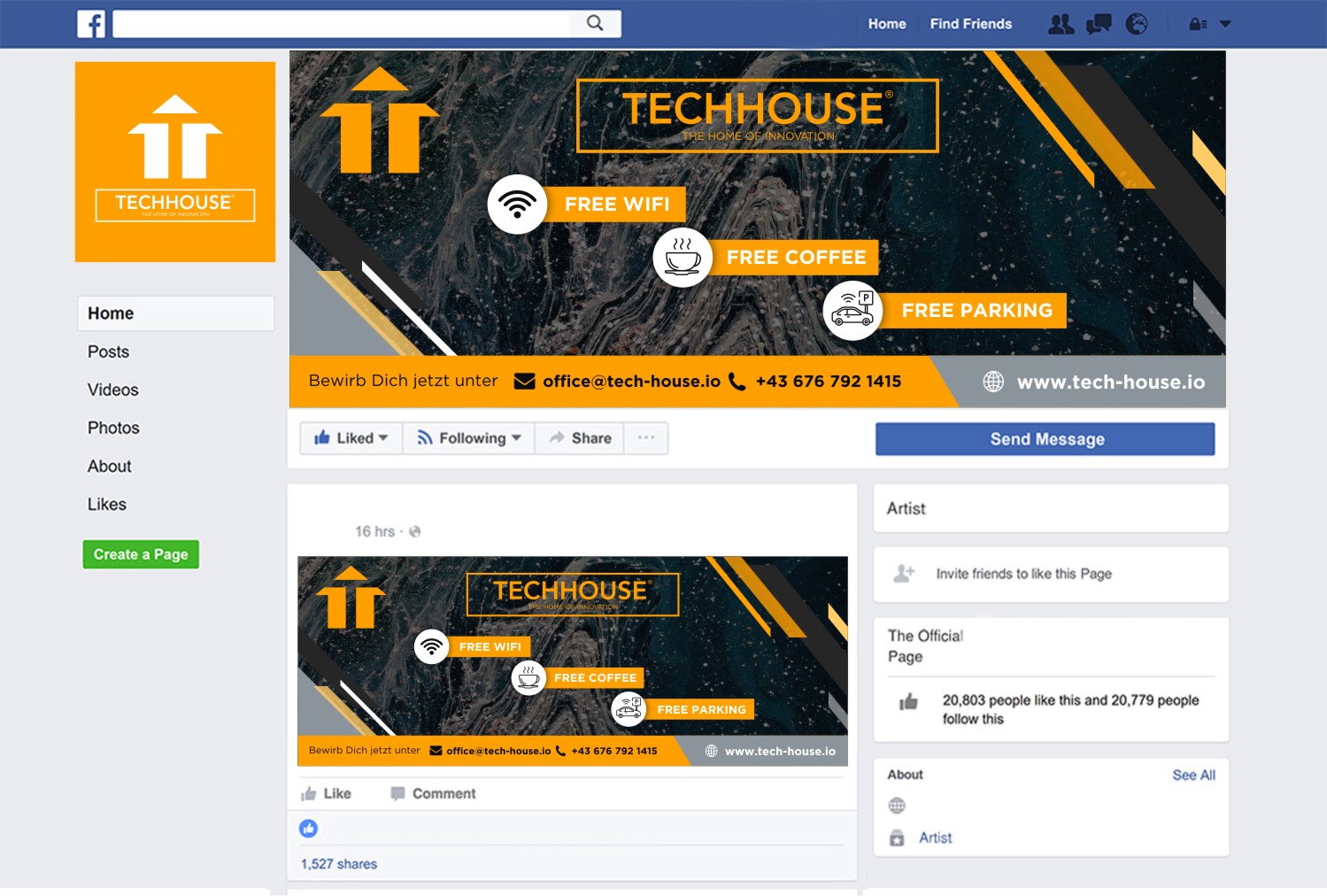Click the search magnifier icon
The height and width of the screenshot is (896, 1327).
[x=595, y=23]
